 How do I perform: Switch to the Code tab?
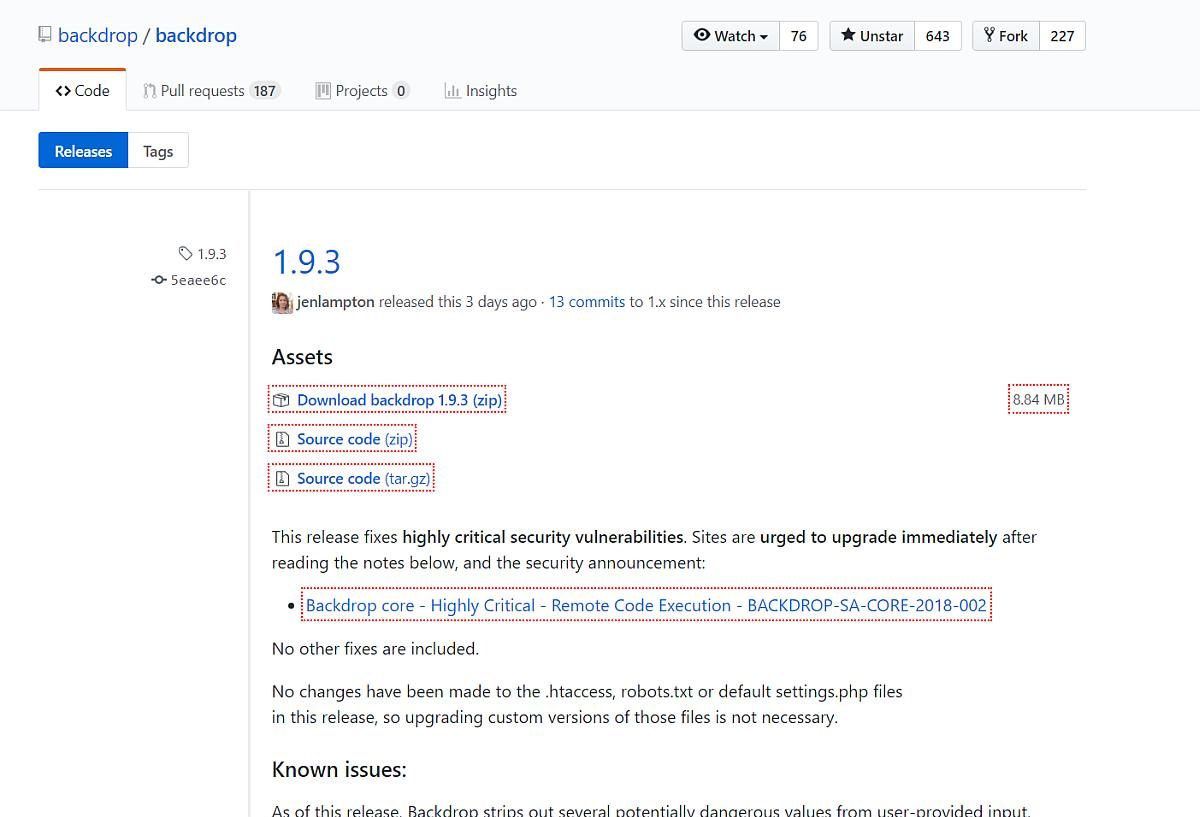82,90
